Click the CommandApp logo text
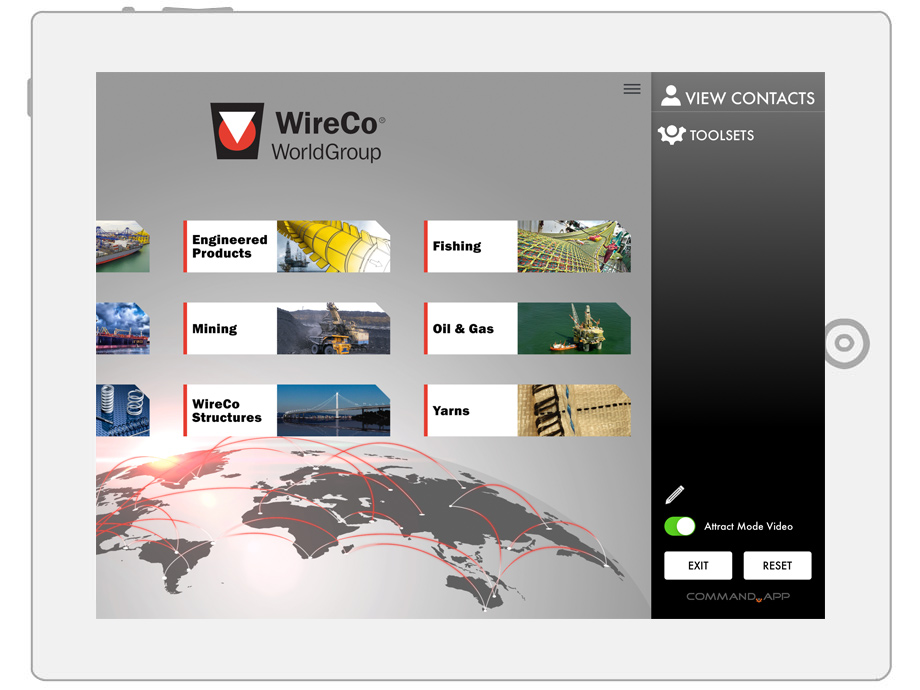920x690 pixels. [738, 597]
